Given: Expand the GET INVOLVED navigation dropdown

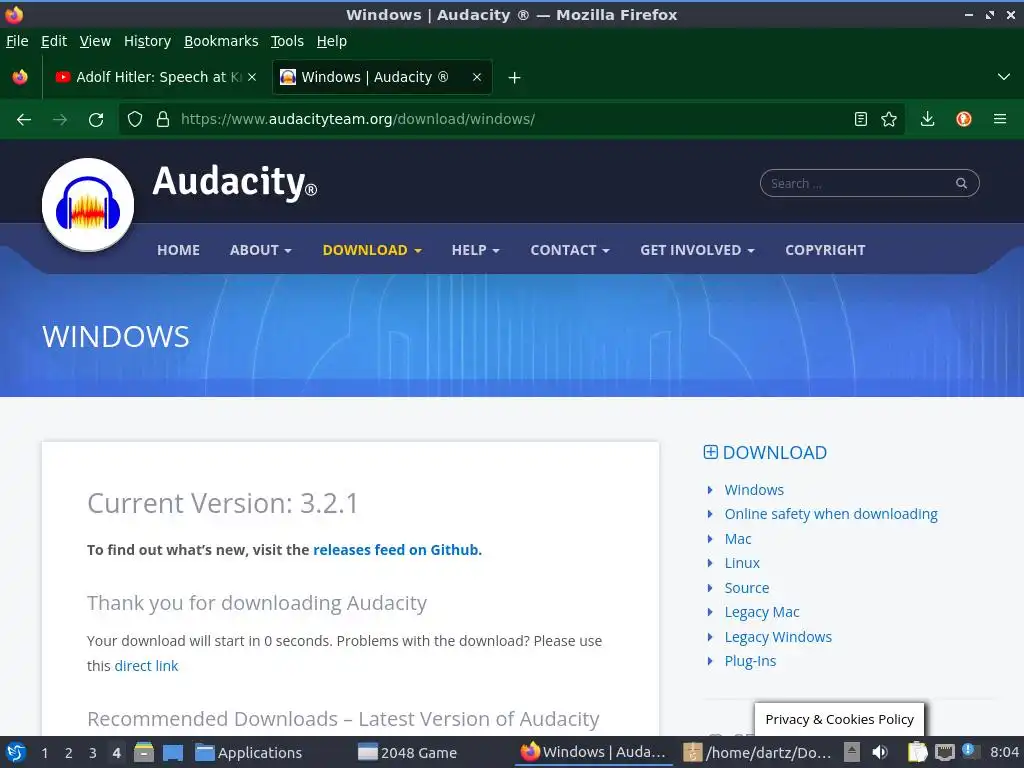Looking at the screenshot, I should click(x=697, y=250).
